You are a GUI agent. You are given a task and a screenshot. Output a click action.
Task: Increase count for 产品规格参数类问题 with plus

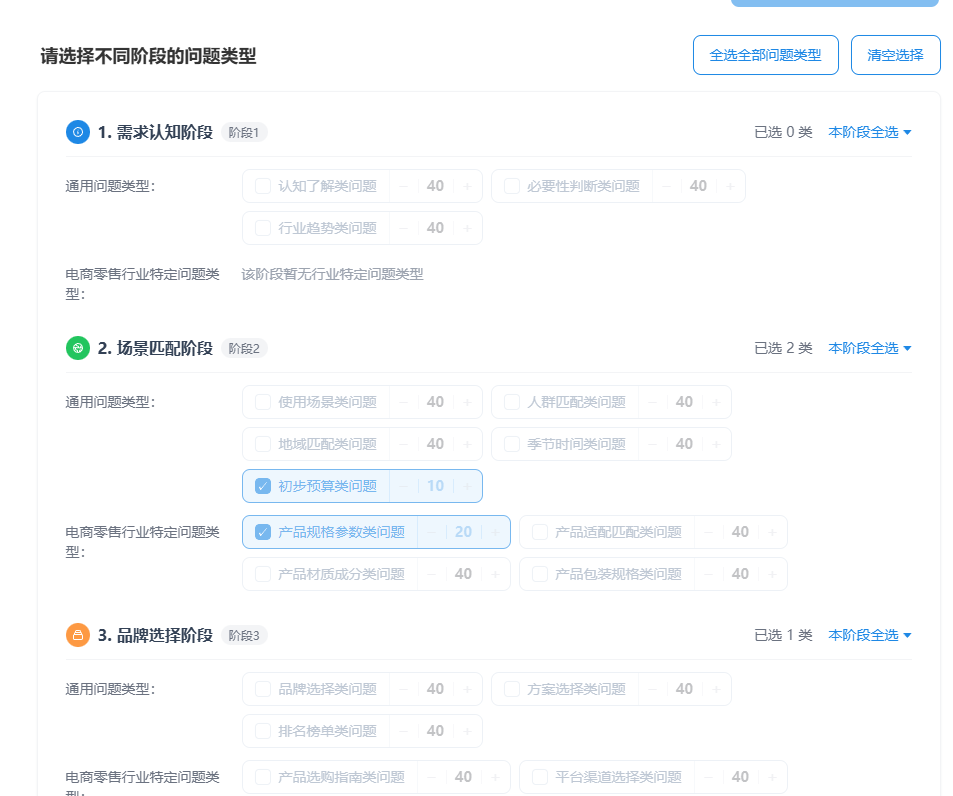pos(495,532)
